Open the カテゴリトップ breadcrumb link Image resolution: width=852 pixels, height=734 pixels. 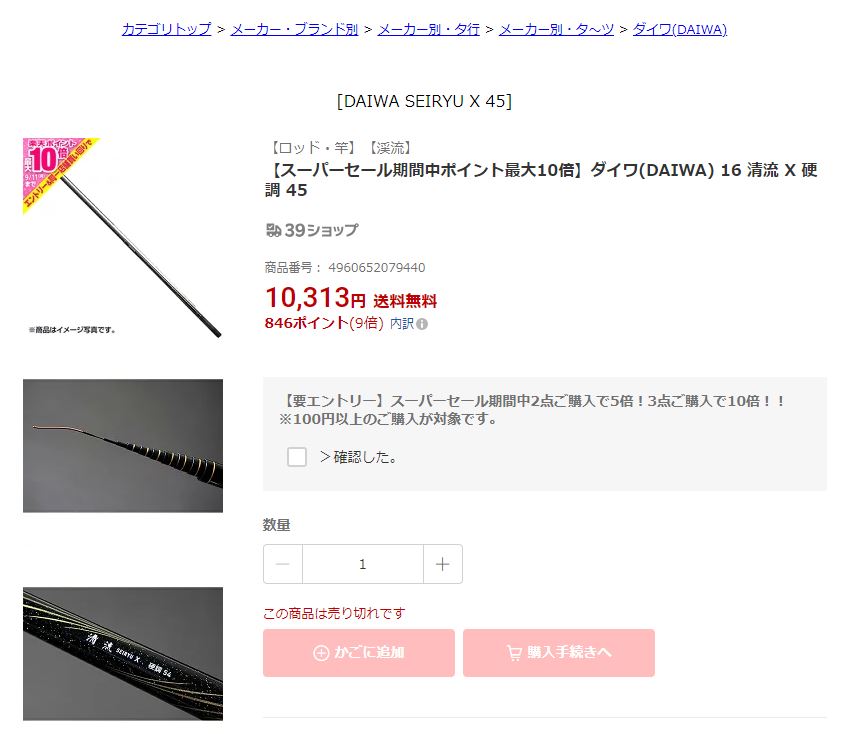tap(166, 29)
